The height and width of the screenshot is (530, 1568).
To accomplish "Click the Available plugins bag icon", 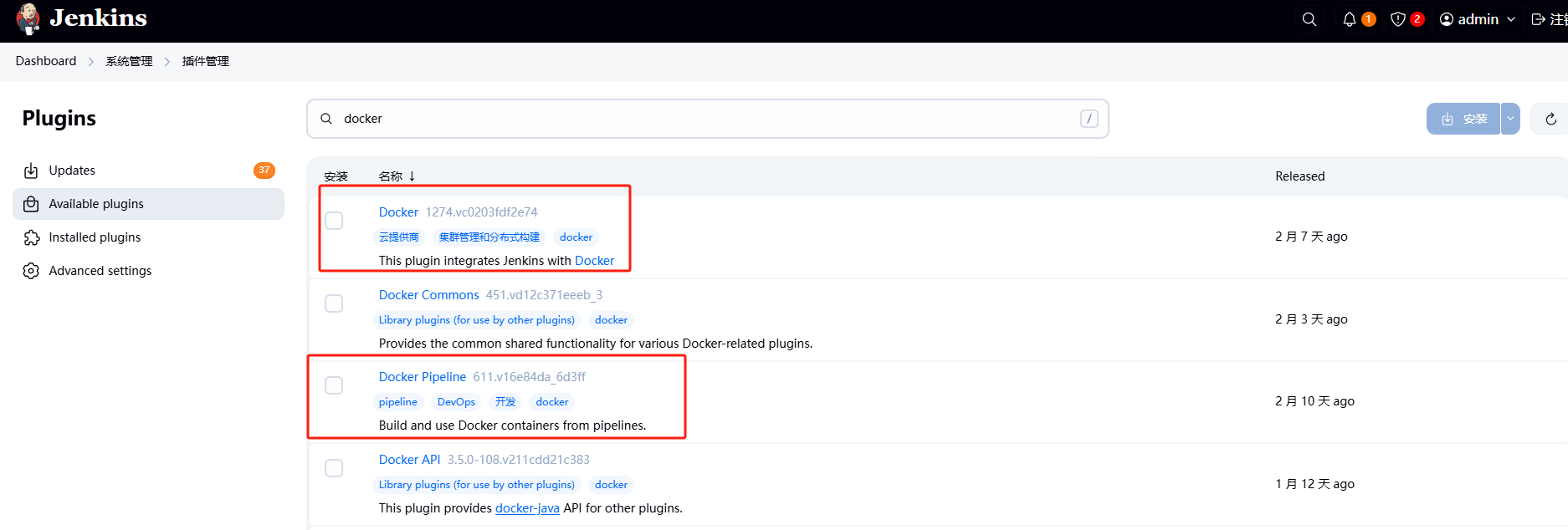I will (31, 204).
